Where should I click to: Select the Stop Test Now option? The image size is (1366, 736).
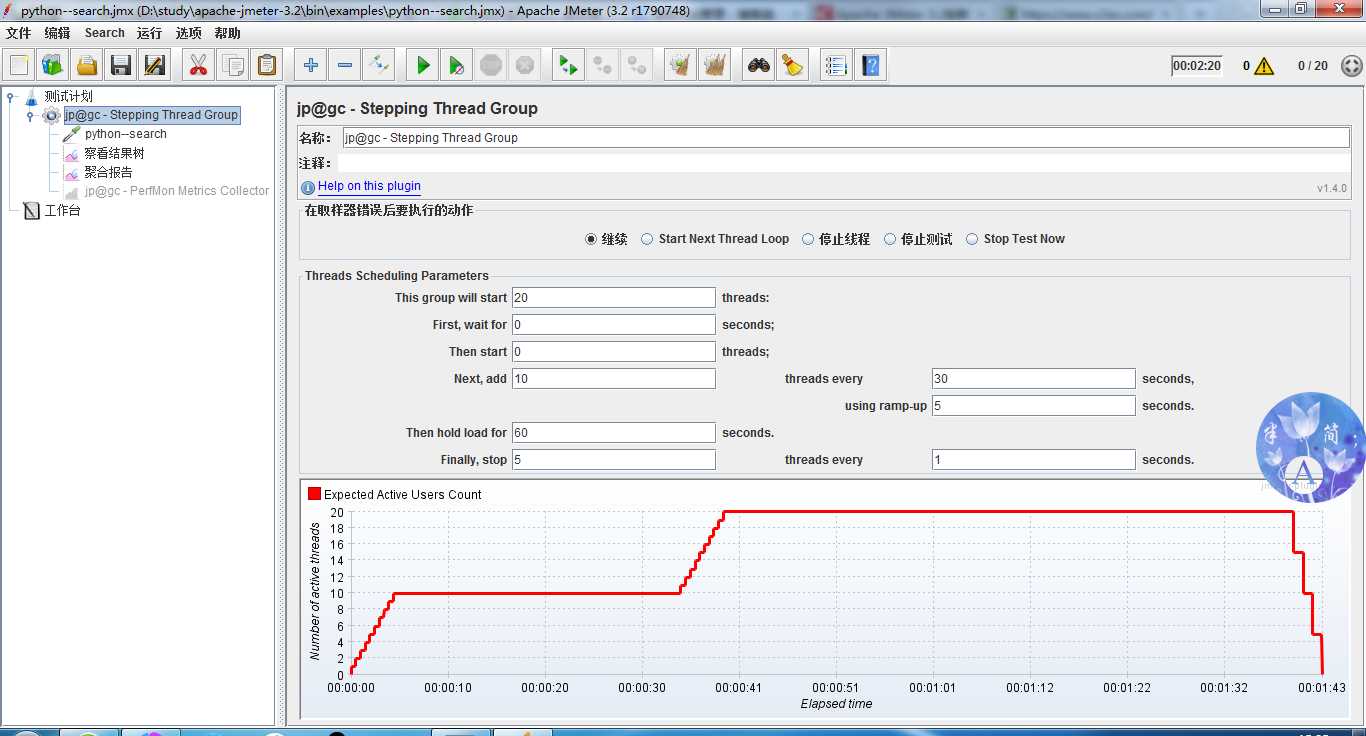point(972,239)
